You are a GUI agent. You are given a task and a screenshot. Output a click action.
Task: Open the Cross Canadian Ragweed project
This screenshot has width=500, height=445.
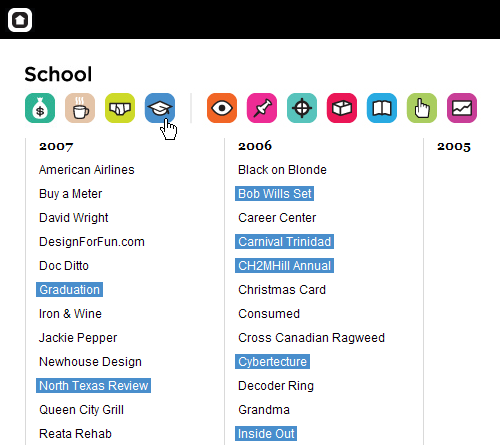[x=311, y=338]
